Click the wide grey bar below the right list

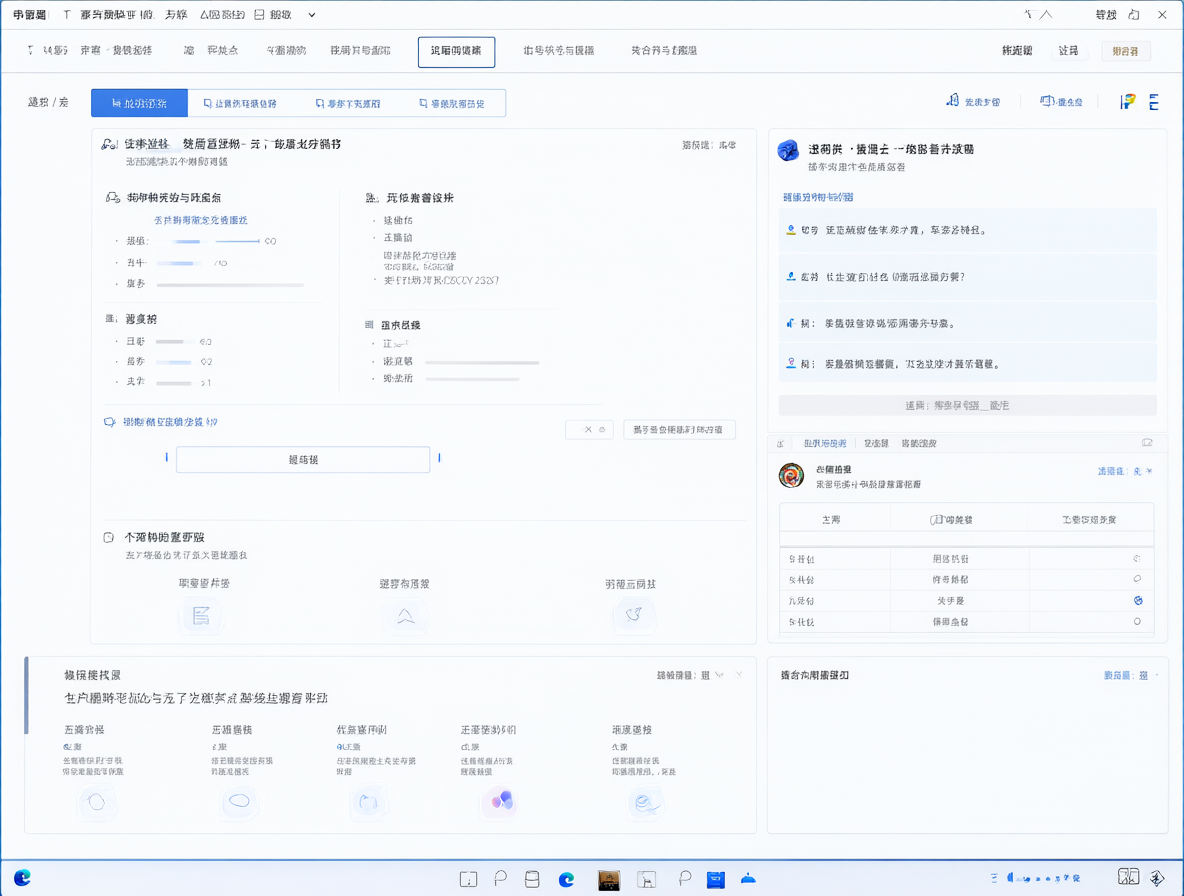pos(967,405)
